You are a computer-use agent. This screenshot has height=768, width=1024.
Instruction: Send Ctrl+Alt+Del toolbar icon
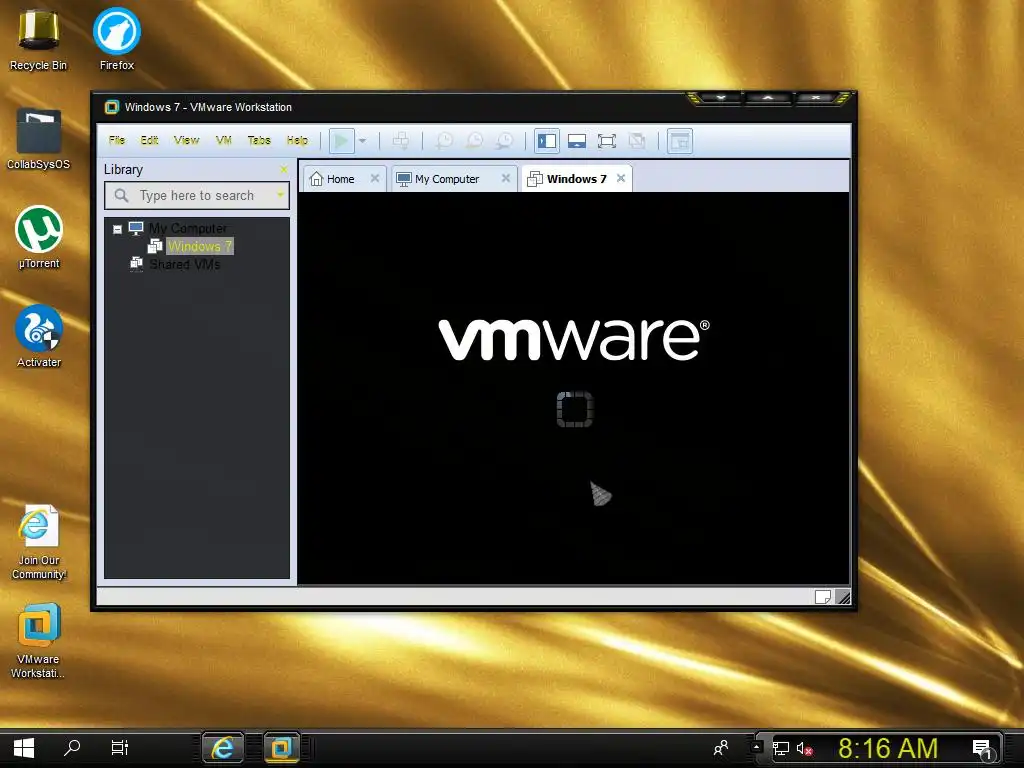point(401,140)
